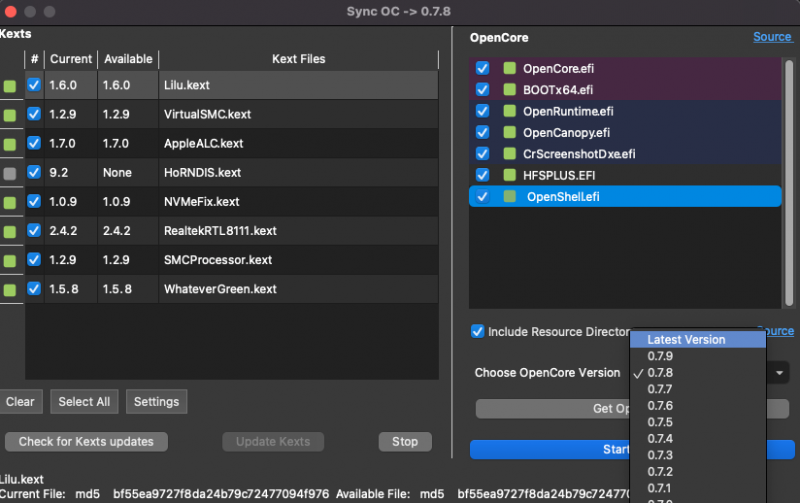The width and height of the screenshot is (800, 503).
Task: Click the Kext Files column header
Action: (298, 59)
